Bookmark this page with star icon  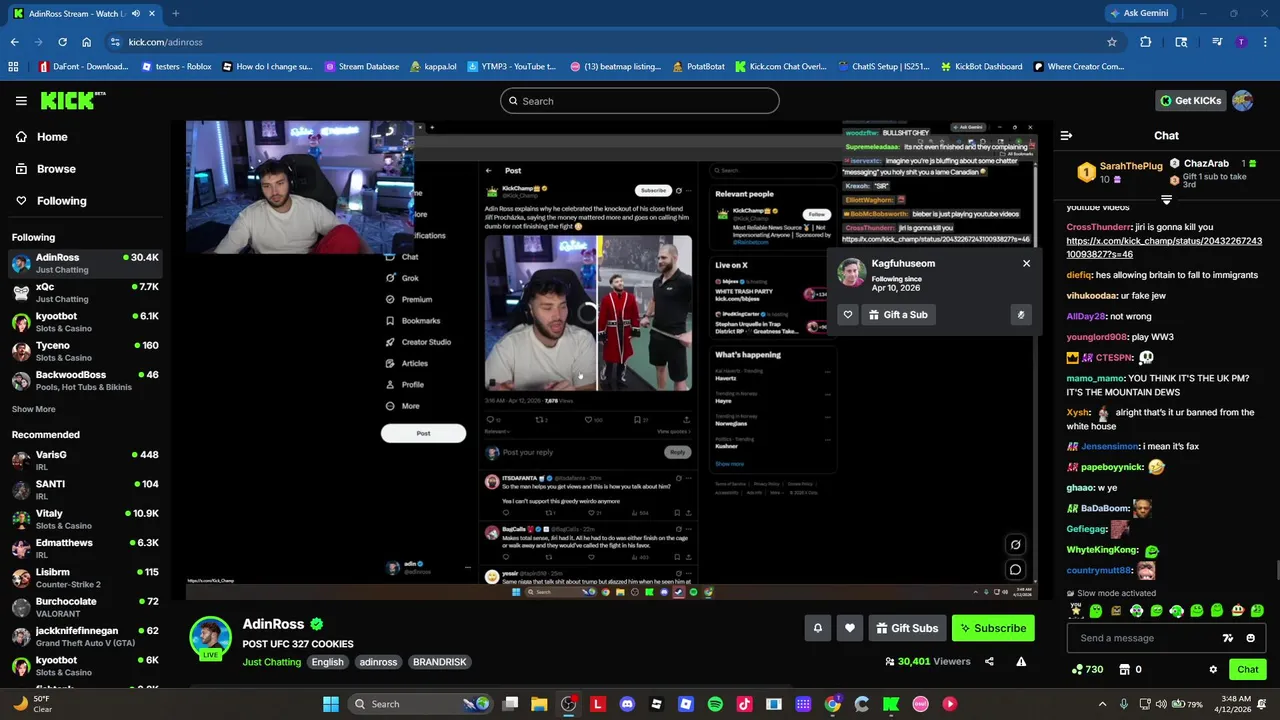coord(1111,42)
